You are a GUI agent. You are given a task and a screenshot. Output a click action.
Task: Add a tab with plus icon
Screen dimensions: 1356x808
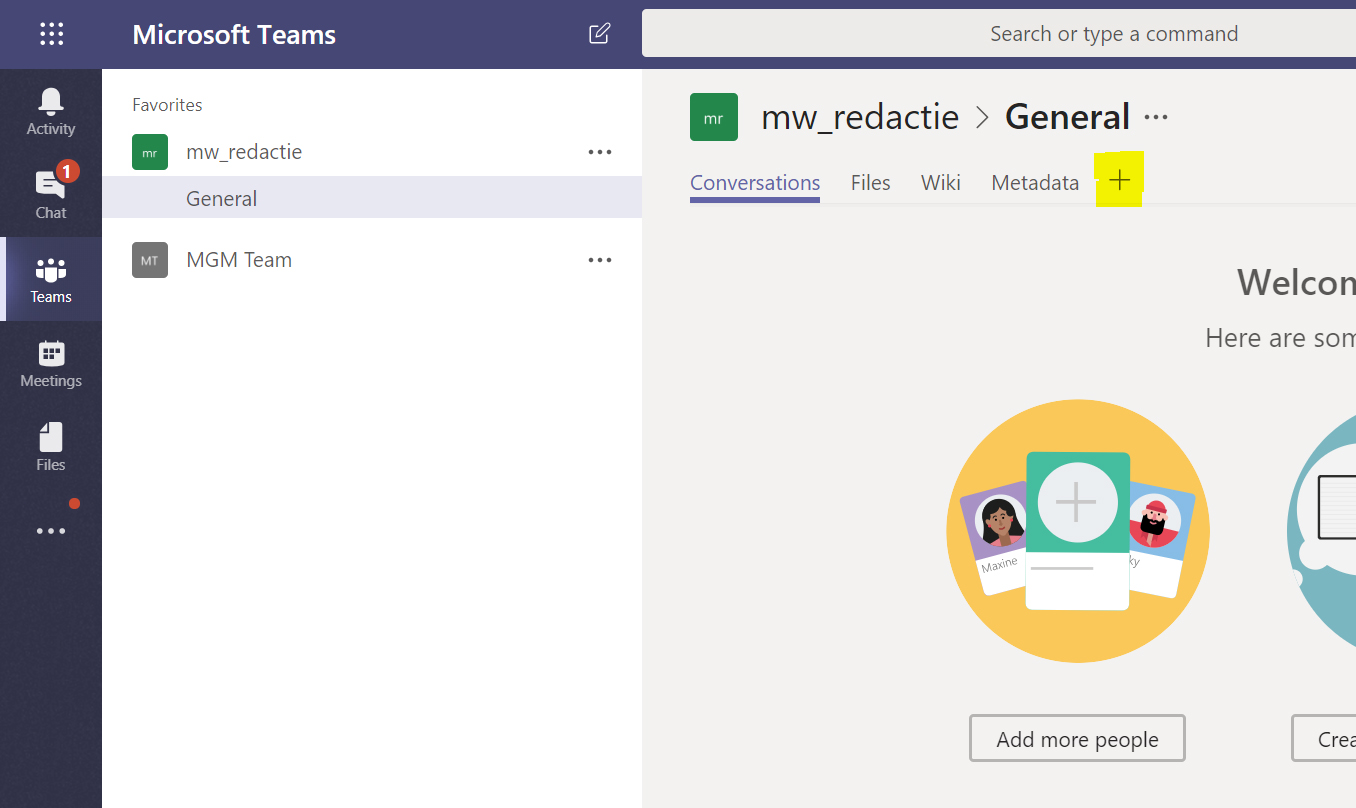(1120, 180)
